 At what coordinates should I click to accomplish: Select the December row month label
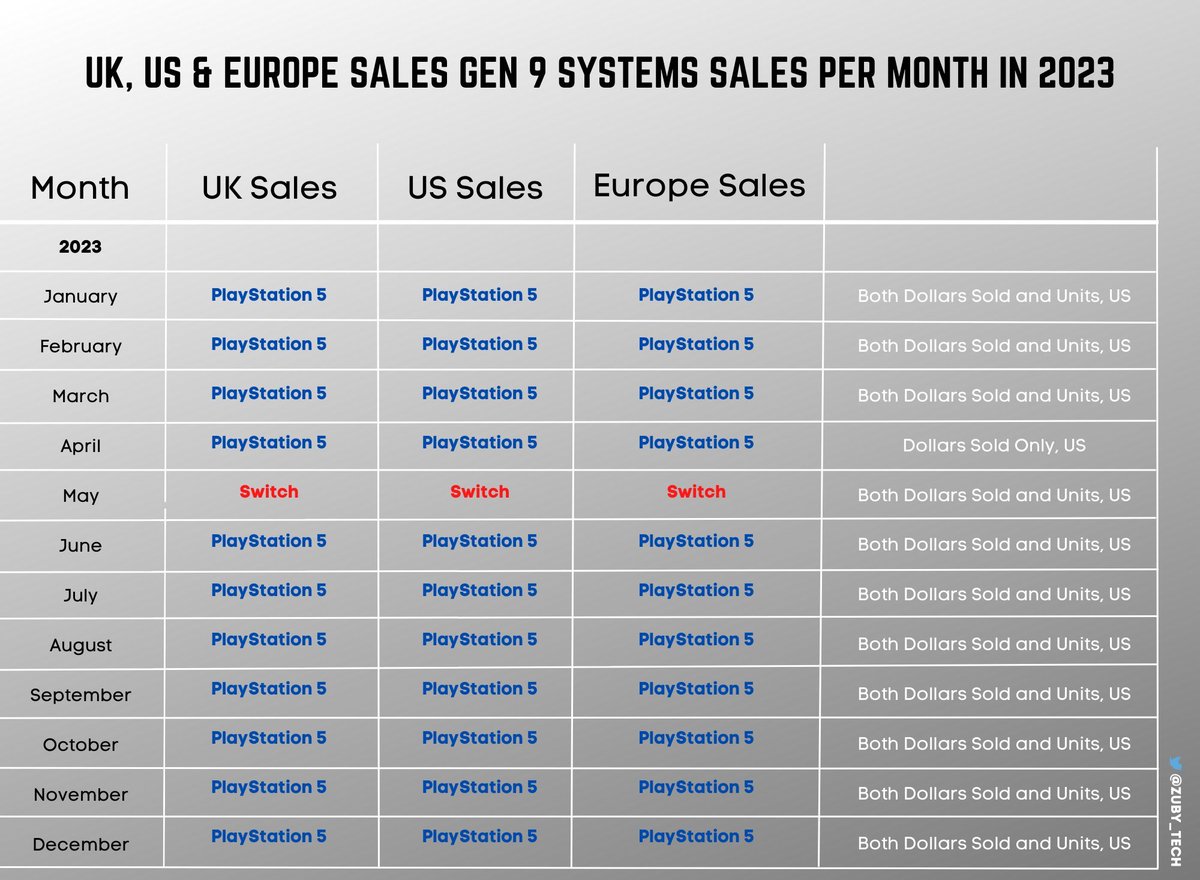point(80,845)
